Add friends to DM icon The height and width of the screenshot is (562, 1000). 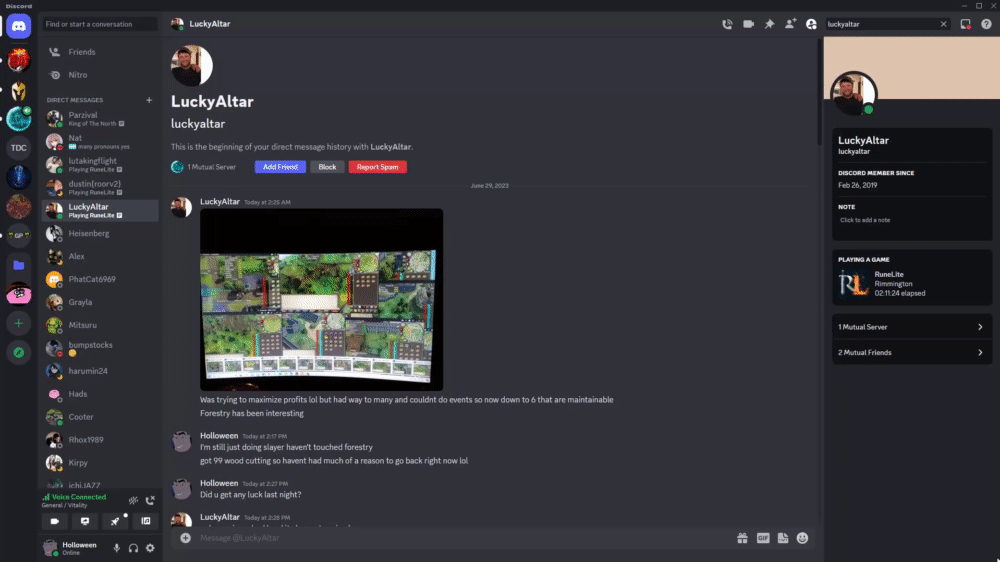pos(790,24)
